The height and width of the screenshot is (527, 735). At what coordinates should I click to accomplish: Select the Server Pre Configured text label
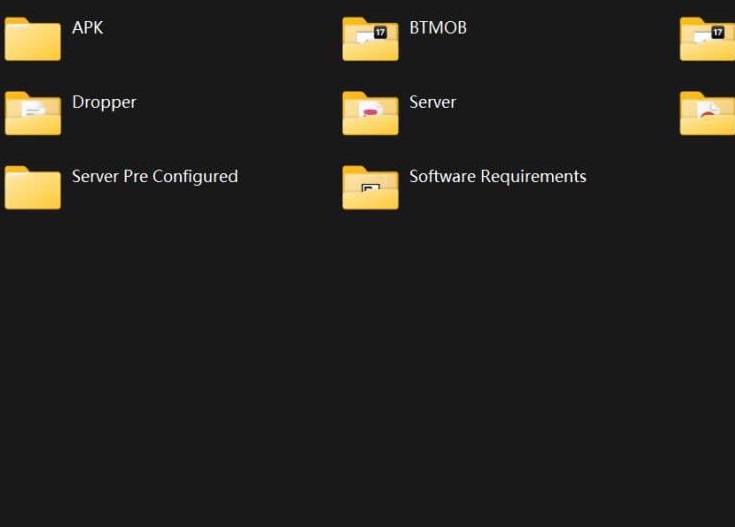click(x=154, y=176)
